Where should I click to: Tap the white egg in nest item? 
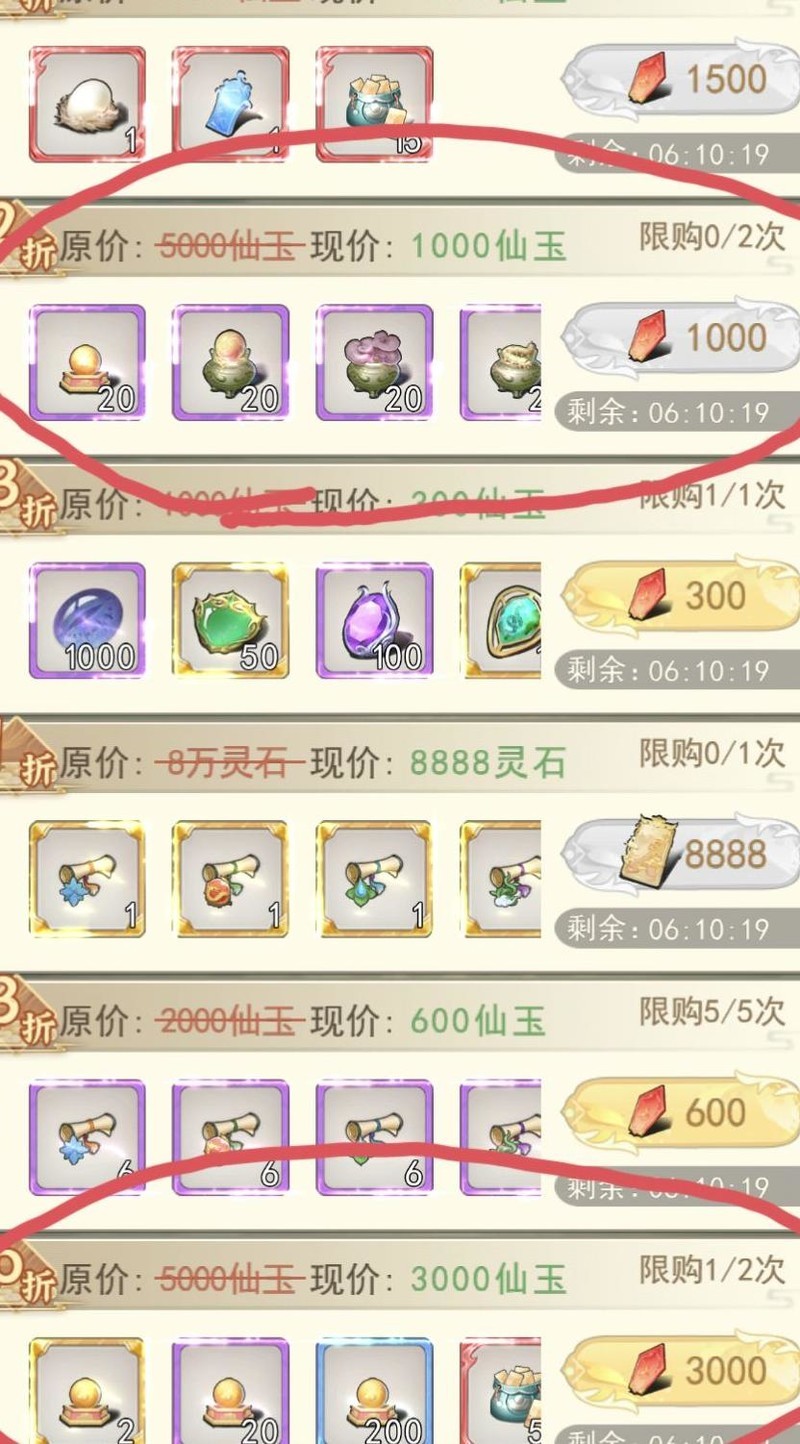click(87, 104)
